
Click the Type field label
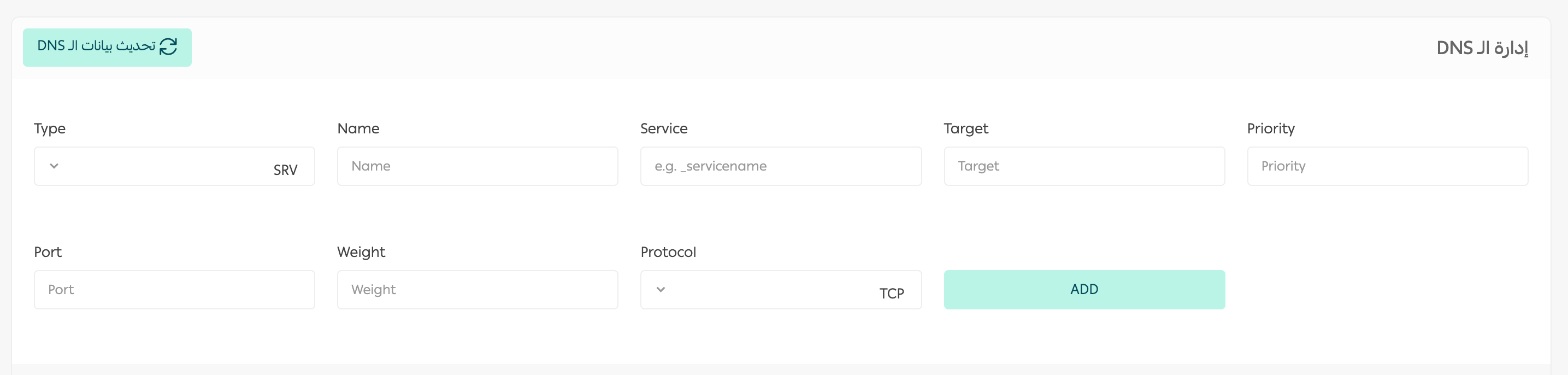tap(50, 128)
